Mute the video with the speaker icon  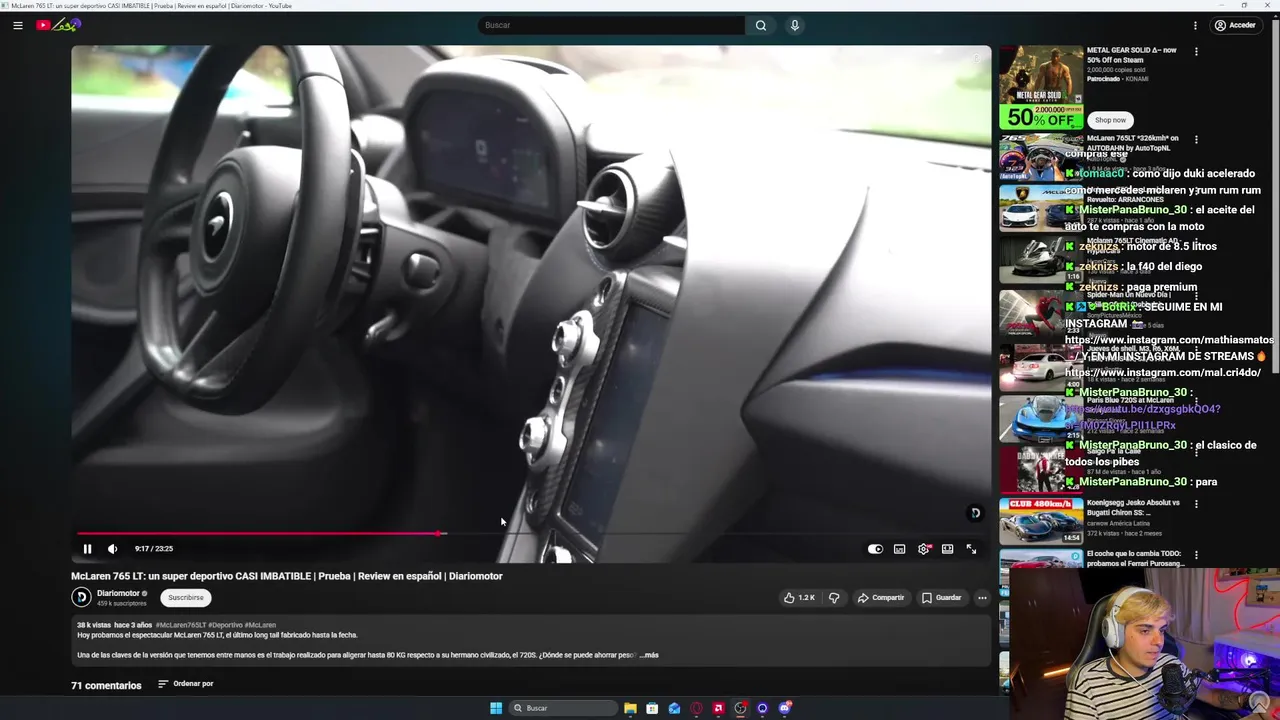click(x=112, y=549)
